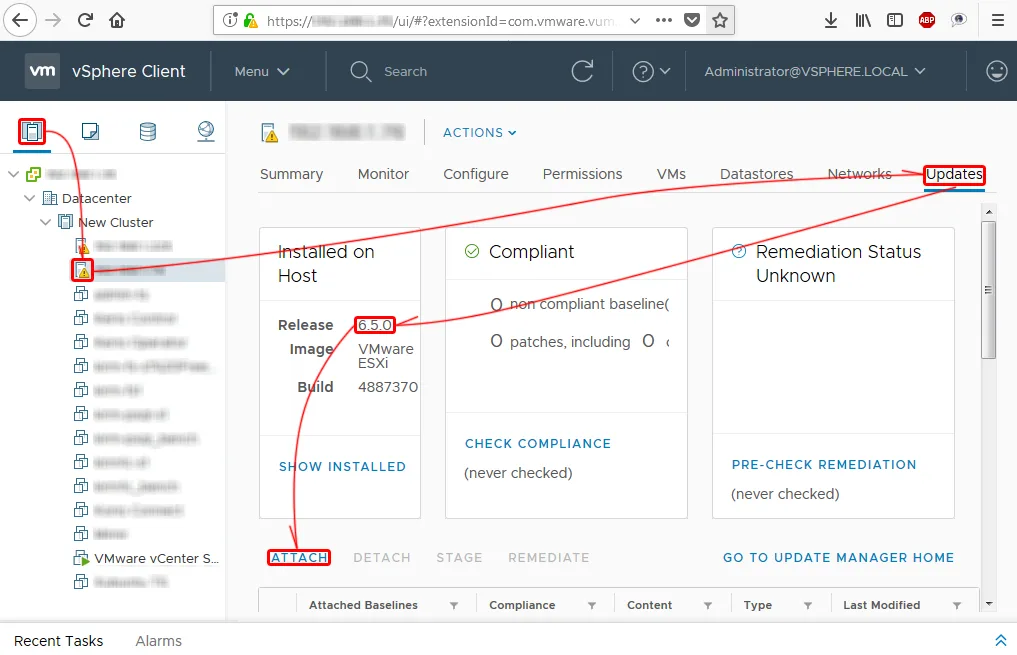Refresh vSphere Client with circular arrow

(582, 71)
